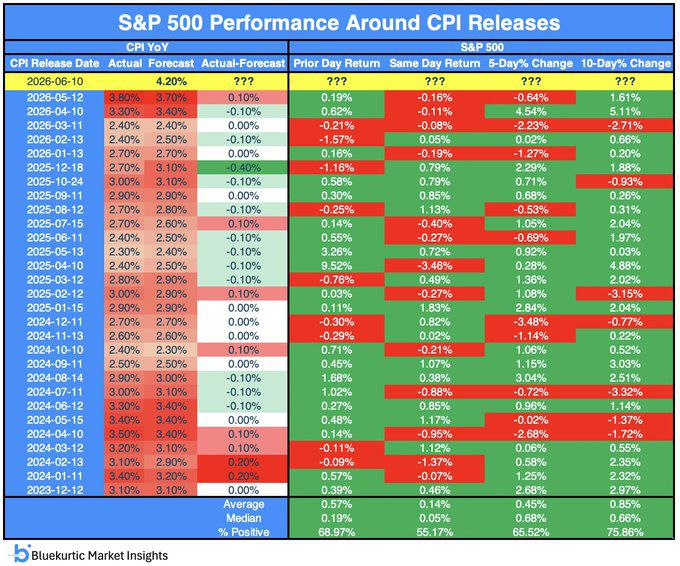Click the Same Day Return header

point(435,63)
